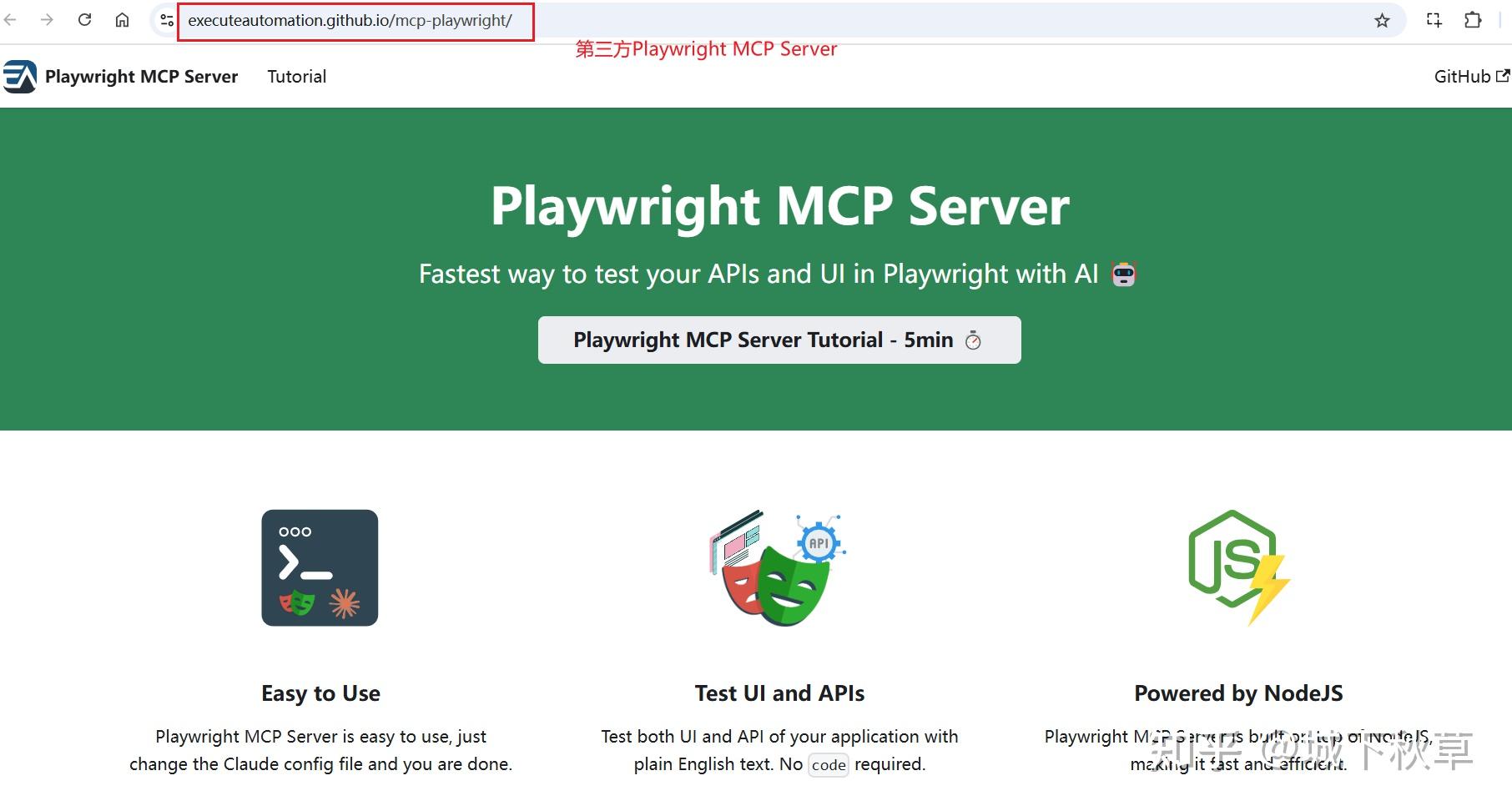This screenshot has height=811, width=1512.
Task: Open the browser extensions icon
Action: click(x=1473, y=20)
